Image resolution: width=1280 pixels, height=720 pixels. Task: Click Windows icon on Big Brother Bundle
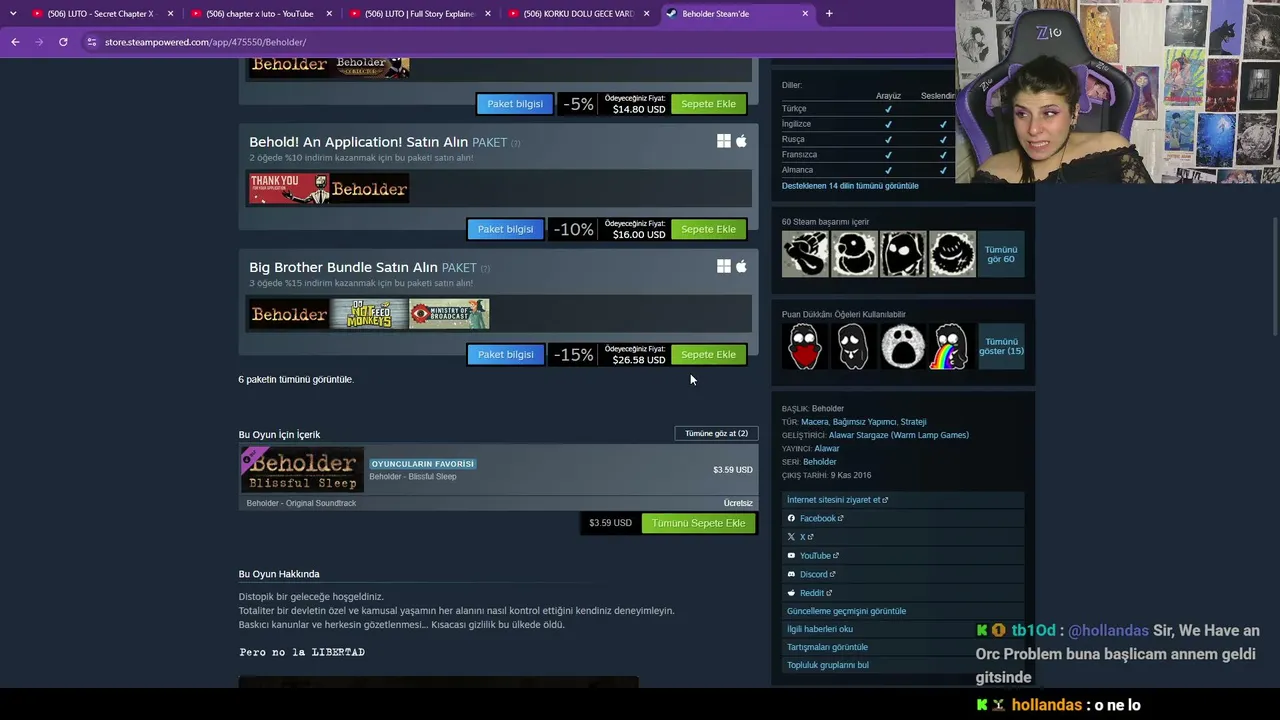(x=724, y=266)
